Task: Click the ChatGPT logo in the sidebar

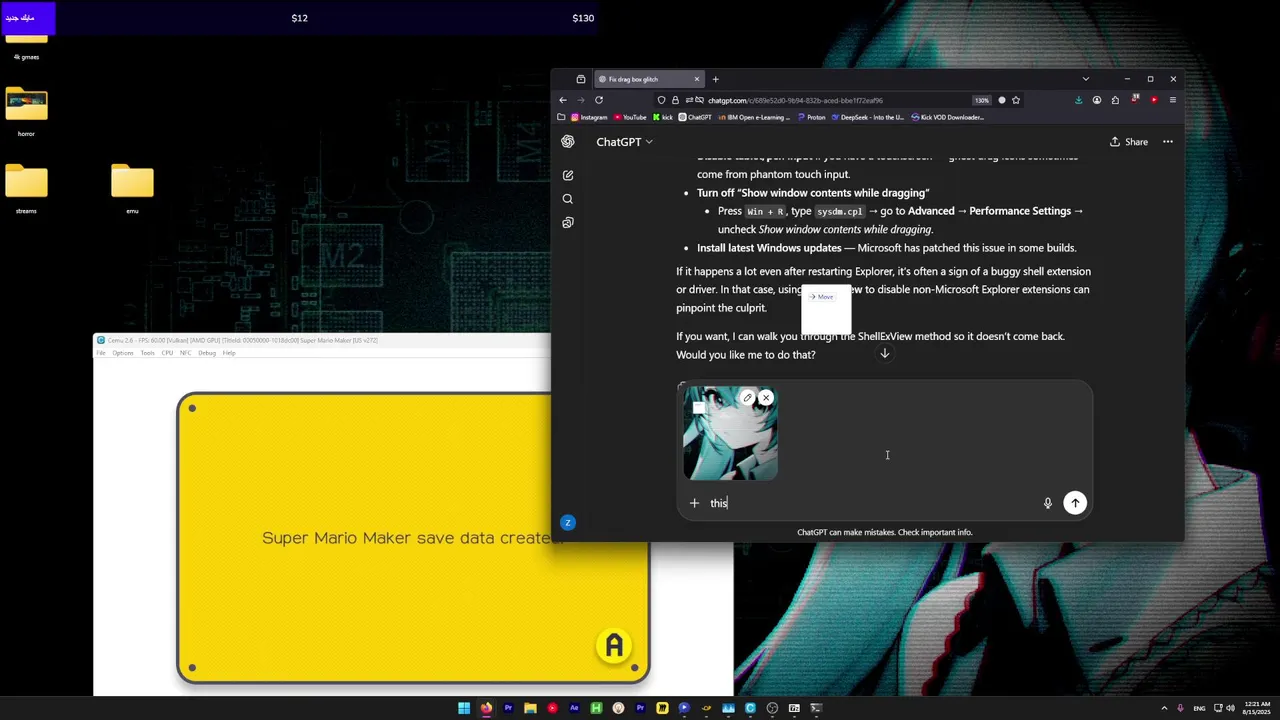Action: 568,142
